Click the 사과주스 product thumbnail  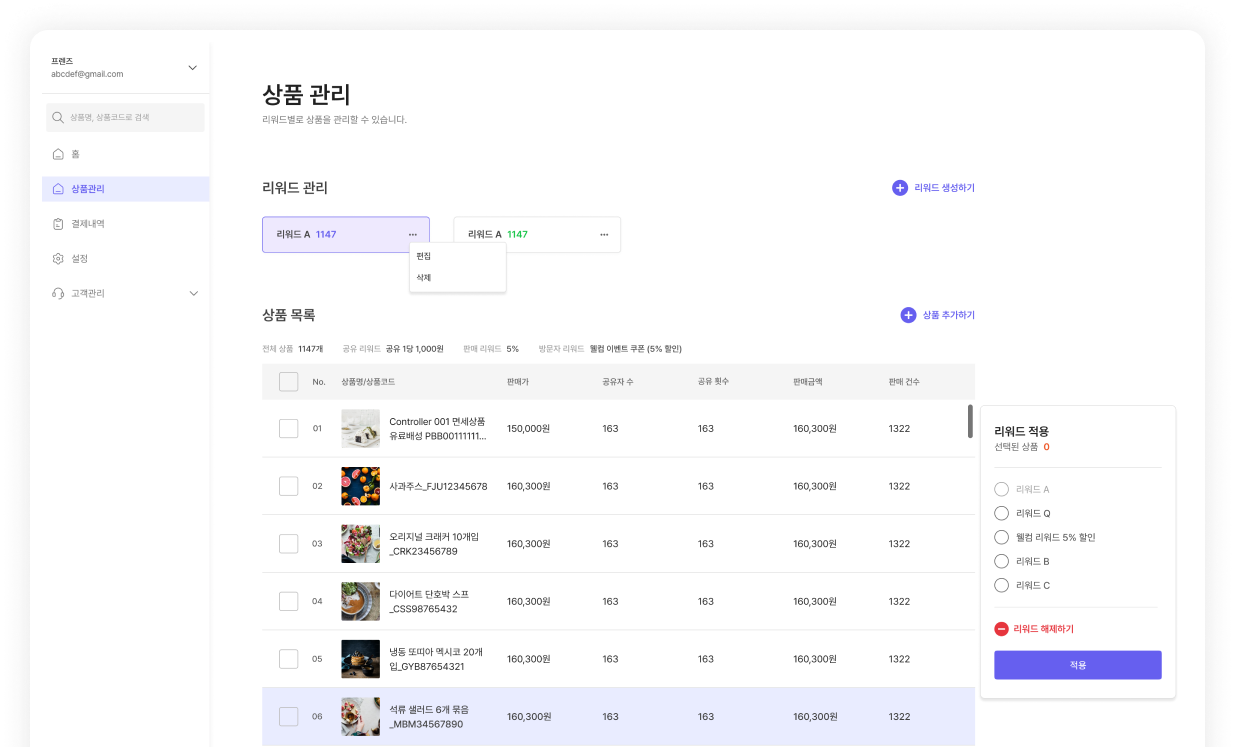(x=360, y=486)
